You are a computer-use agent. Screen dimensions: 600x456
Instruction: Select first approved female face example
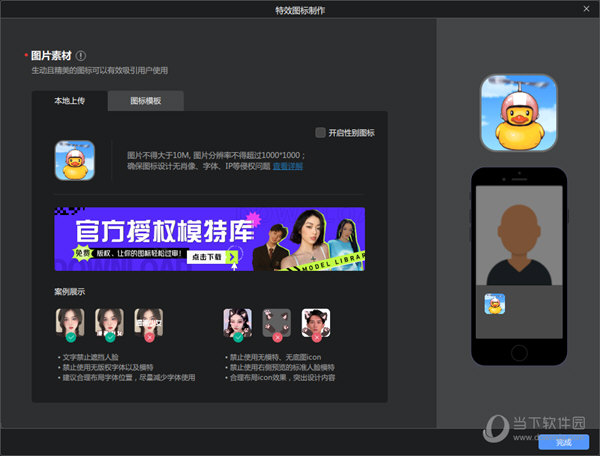[70, 323]
